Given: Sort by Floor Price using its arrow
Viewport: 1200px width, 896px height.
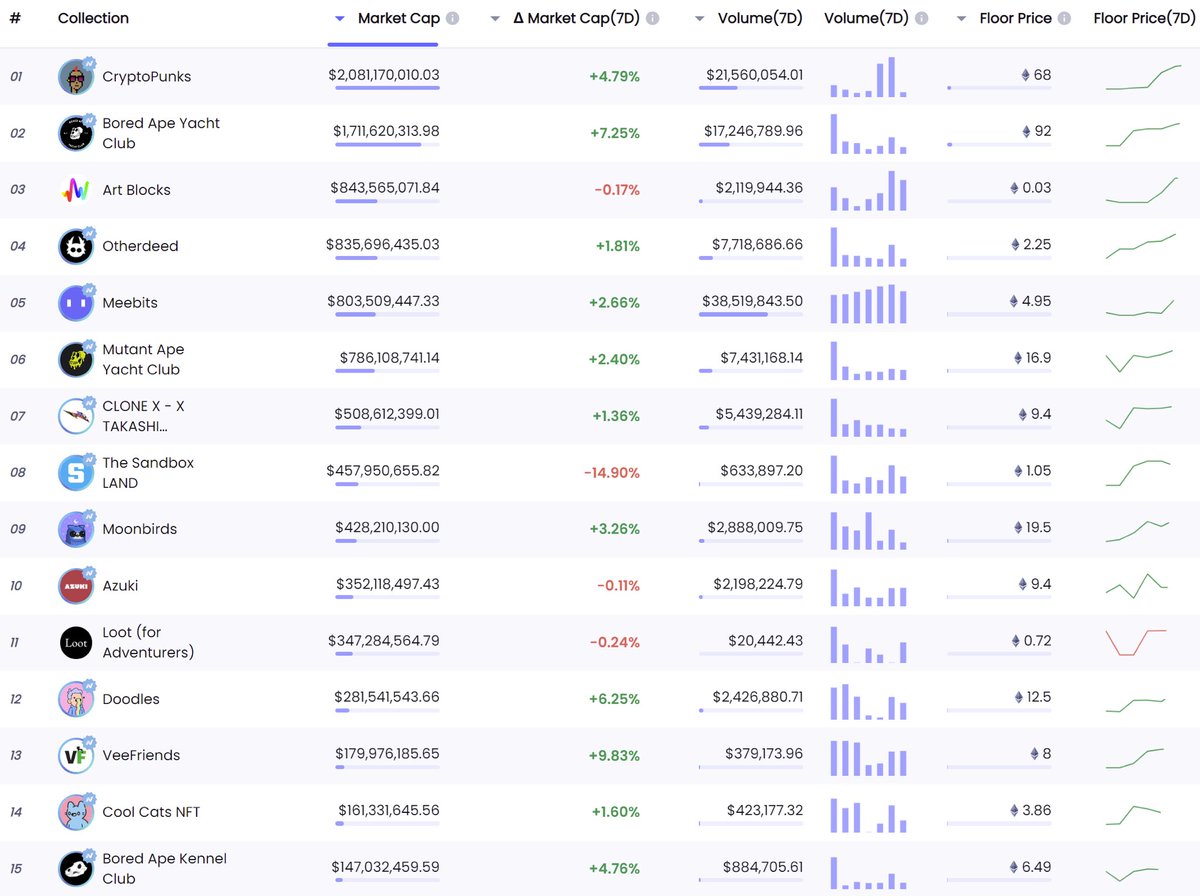Looking at the screenshot, I should click(x=961, y=19).
